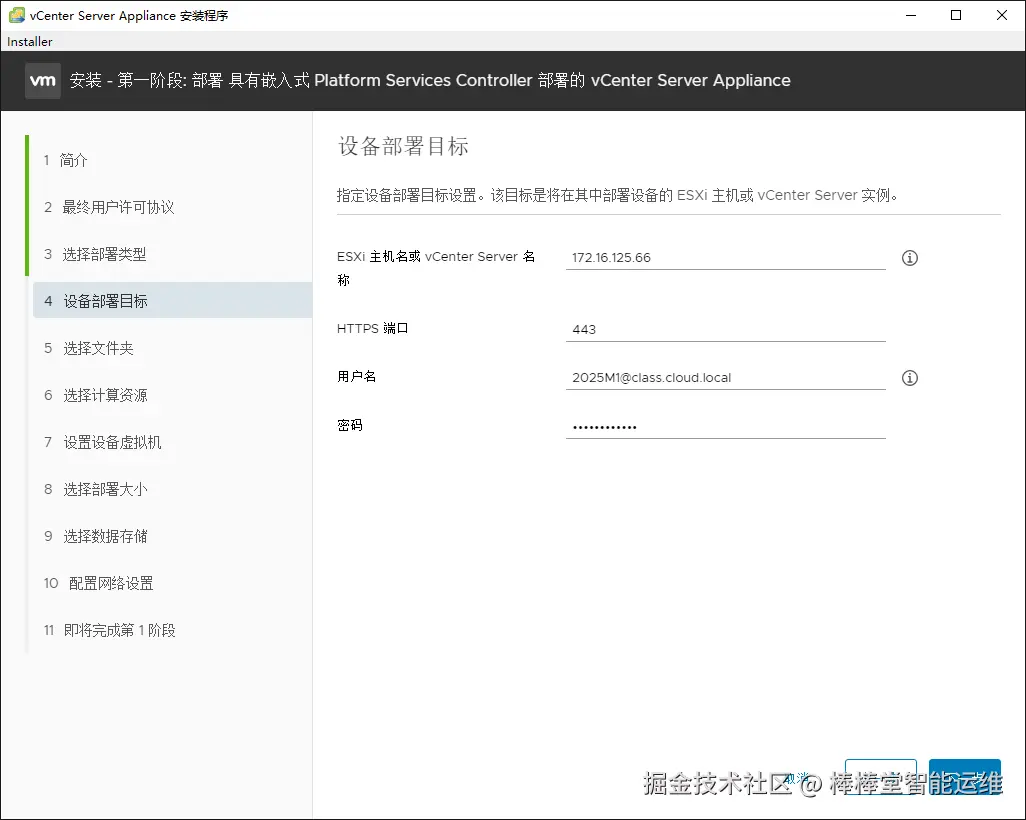1026x820 pixels.
Task: Go to step 2 最终用户许可协议
Action: [109, 207]
